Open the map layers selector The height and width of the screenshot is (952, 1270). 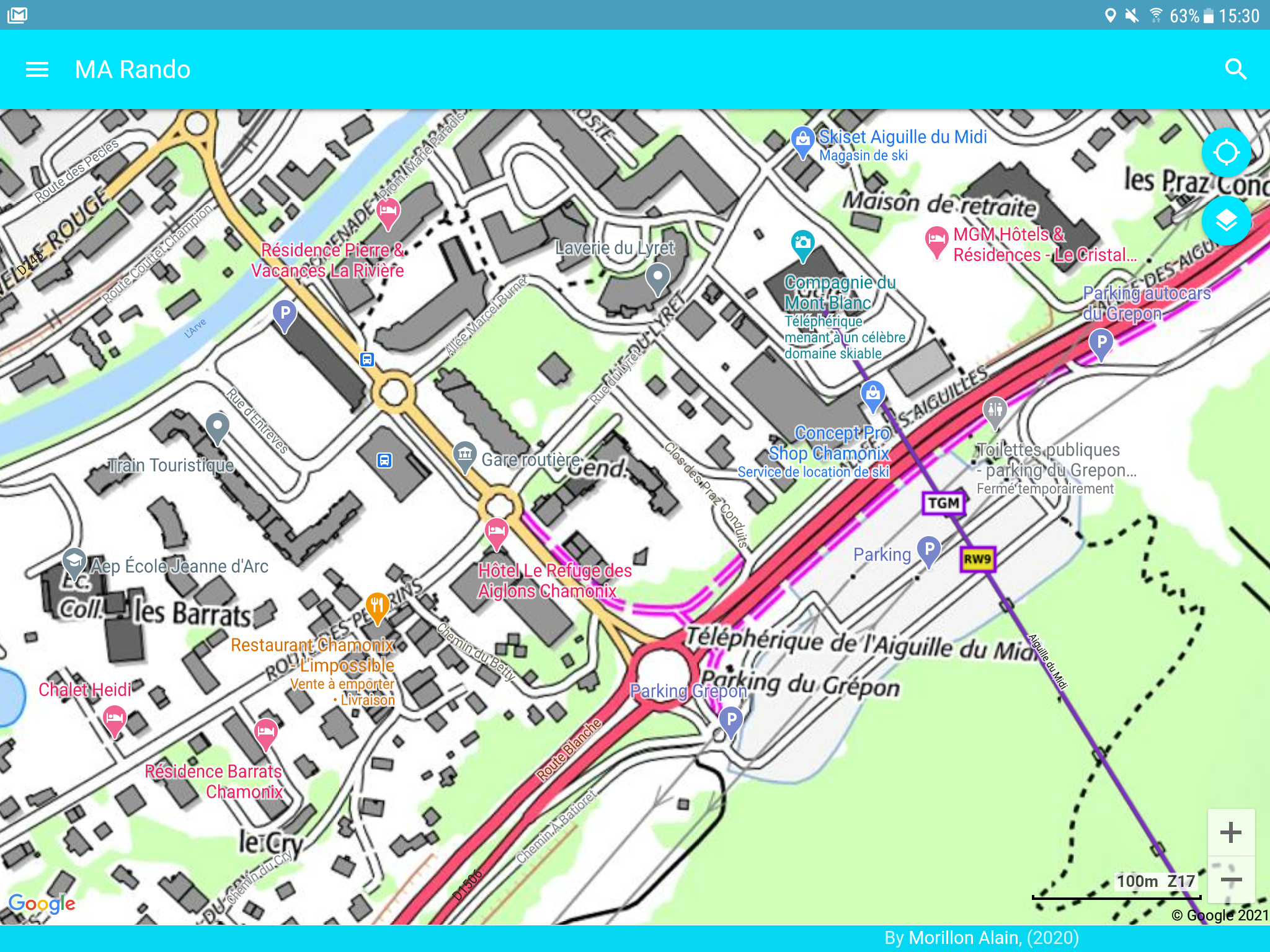tap(1226, 221)
